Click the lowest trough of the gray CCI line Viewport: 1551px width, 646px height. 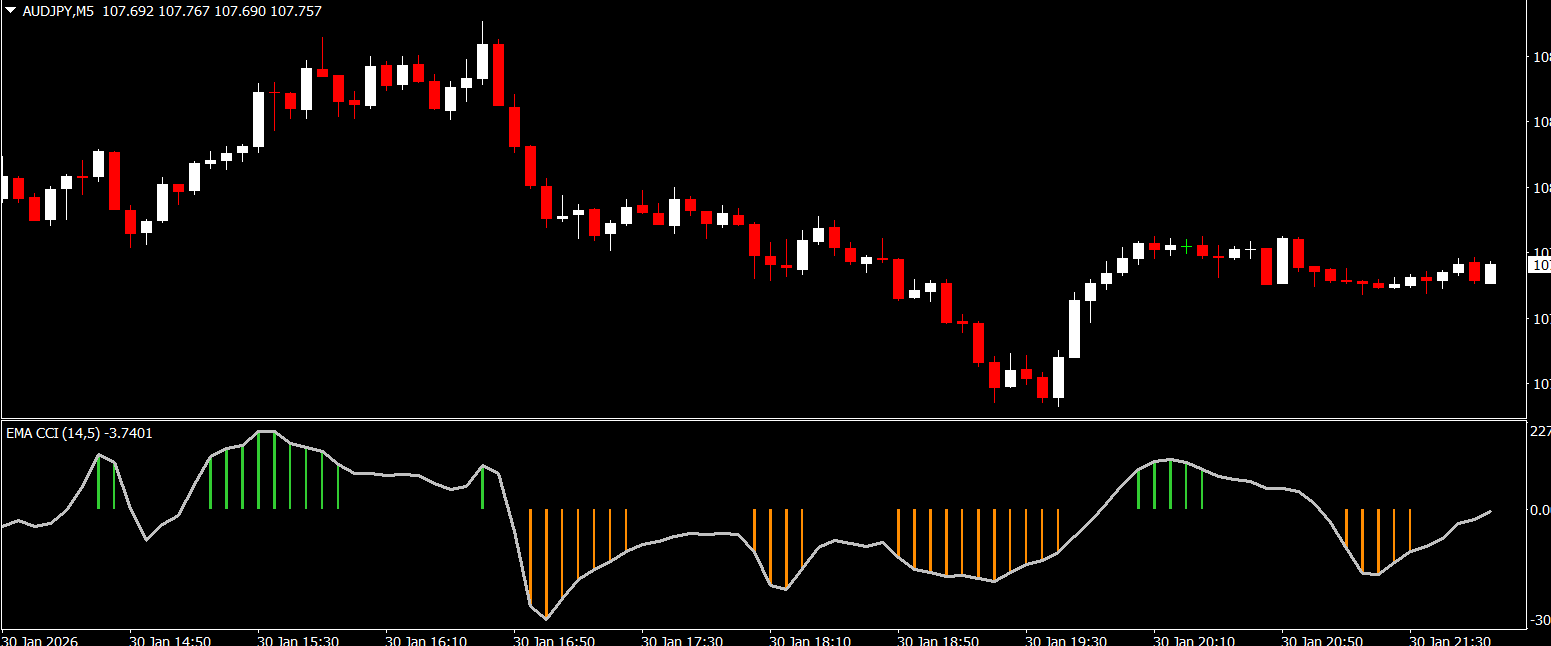click(x=546, y=619)
